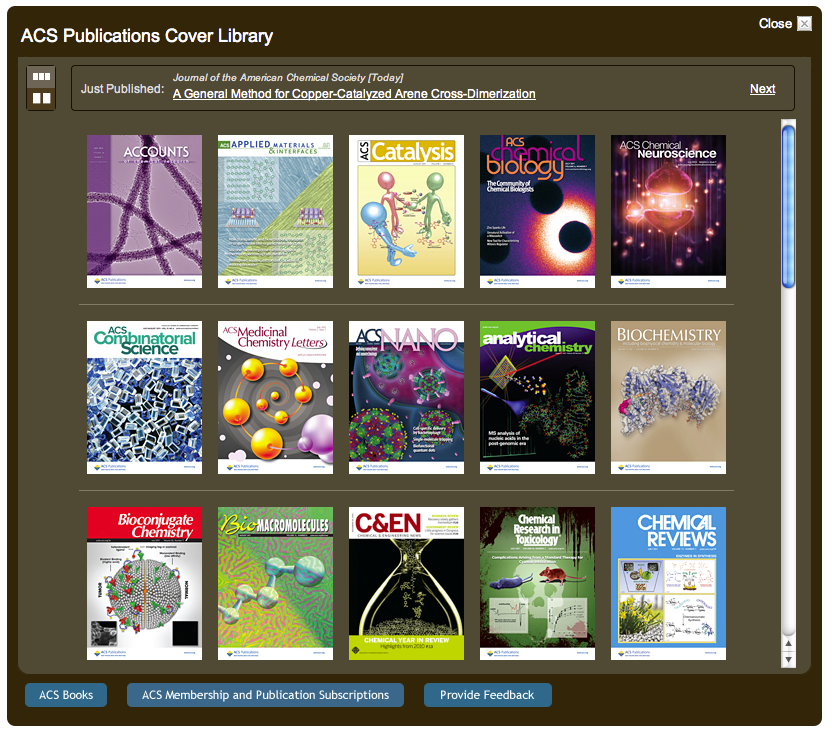The width and height of the screenshot is (832, 733).
Task: Select the Chemical Reviews cover
Action: (x=668, y=583)
